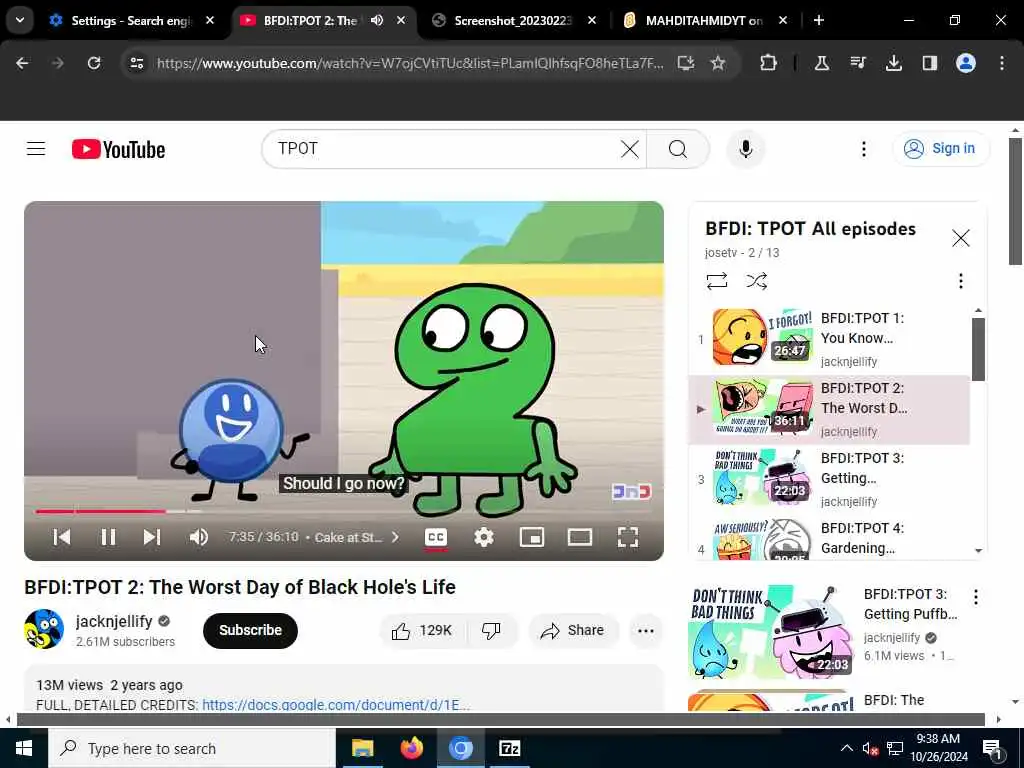Image resolution: width=1024 pixels, height=768 pixels.
Task: Open options for recommended BFDI:TPOT 3 video
Action: point(975,596)
